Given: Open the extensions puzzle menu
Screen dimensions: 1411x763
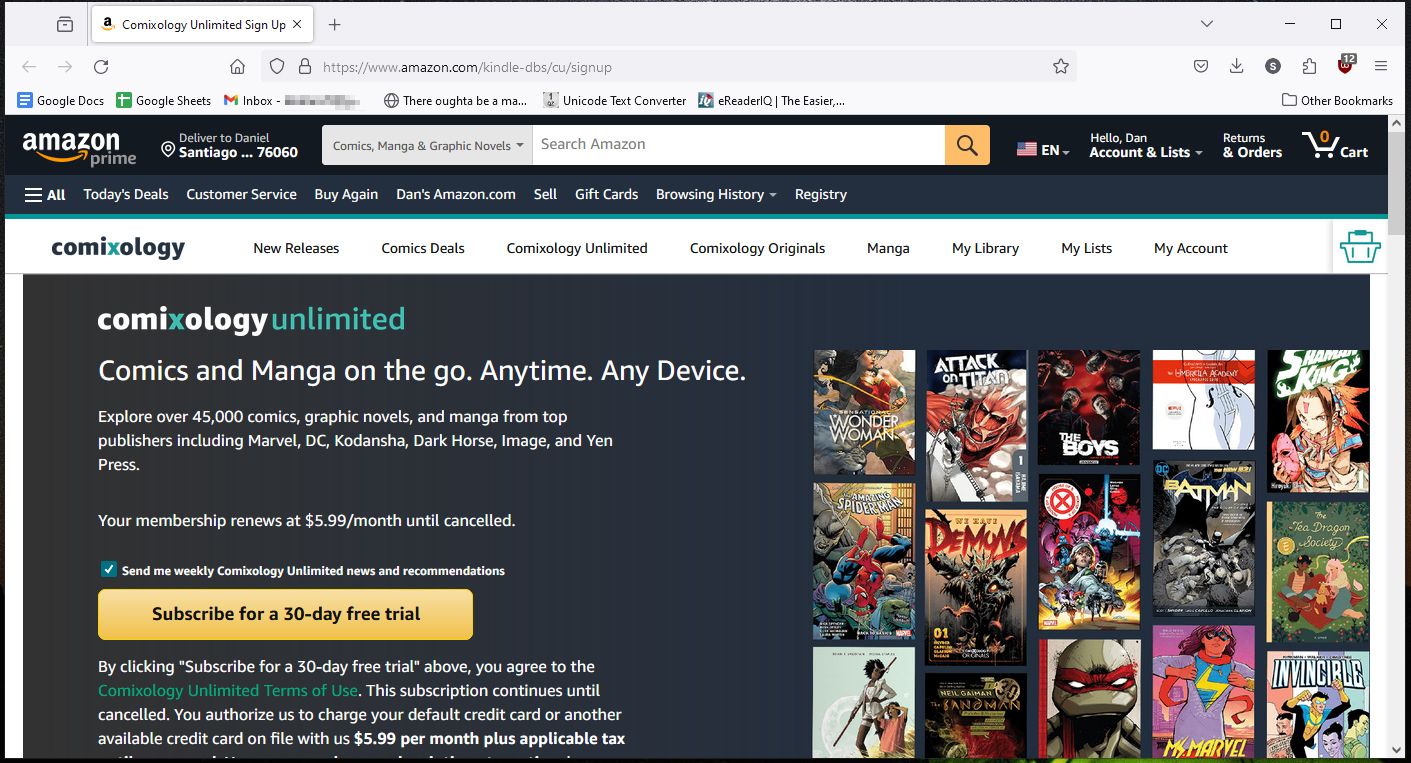Looking at the screenshot, I should click(x=1309, y=67).
